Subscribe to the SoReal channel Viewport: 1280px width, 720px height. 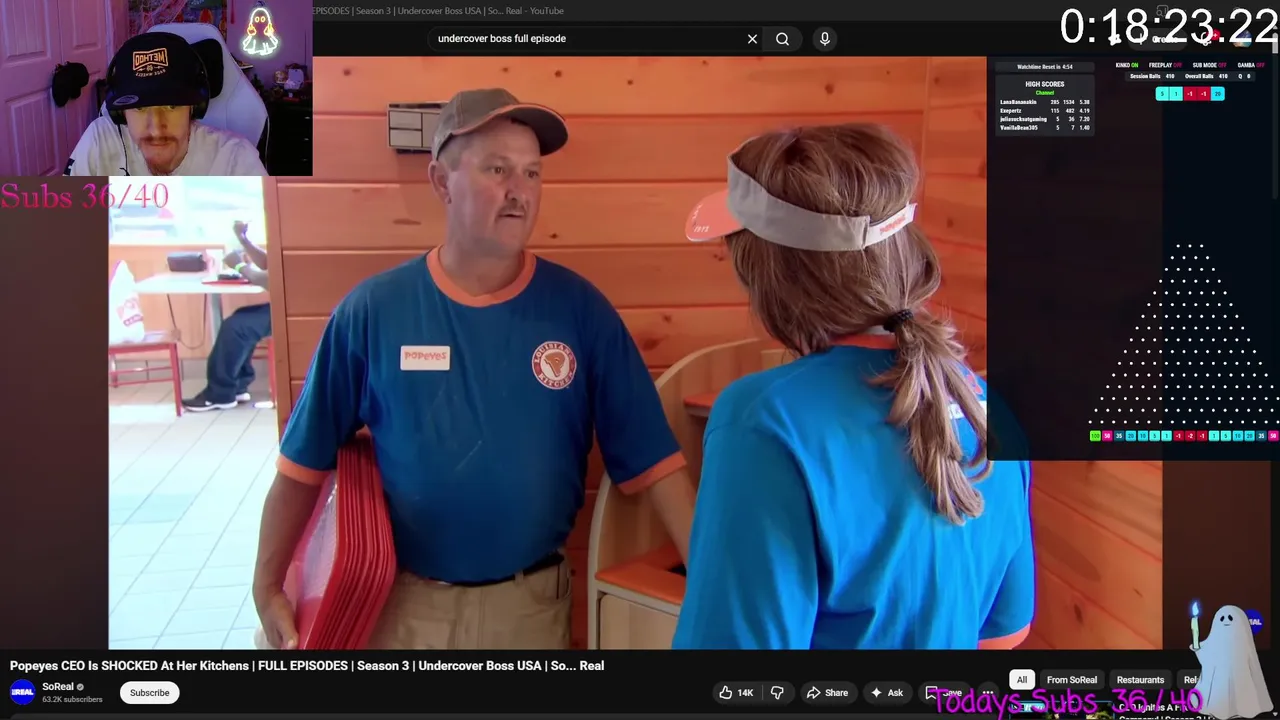tap(149, 692)
